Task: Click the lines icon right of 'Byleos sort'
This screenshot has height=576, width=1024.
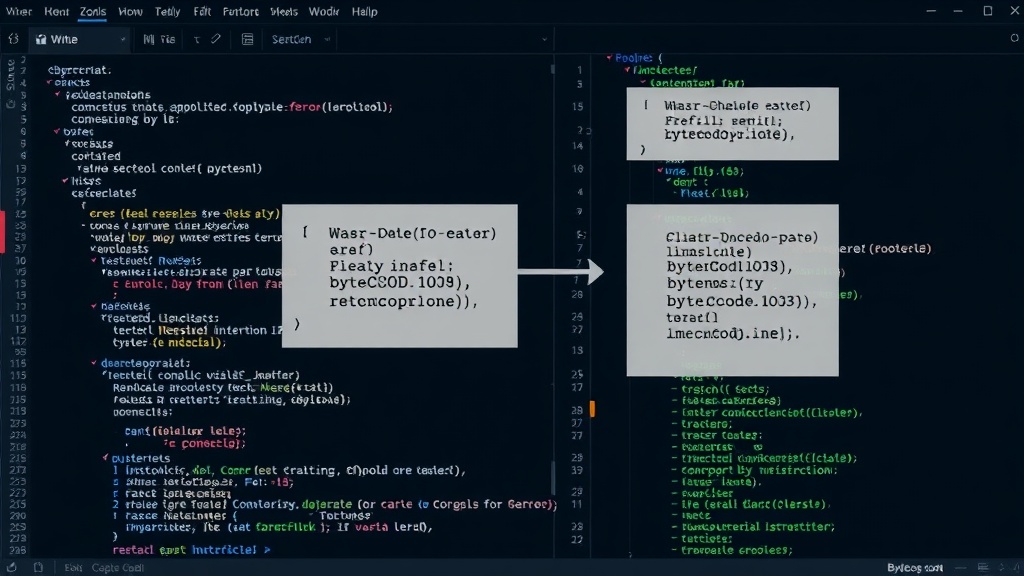Action: pos(983,568)
